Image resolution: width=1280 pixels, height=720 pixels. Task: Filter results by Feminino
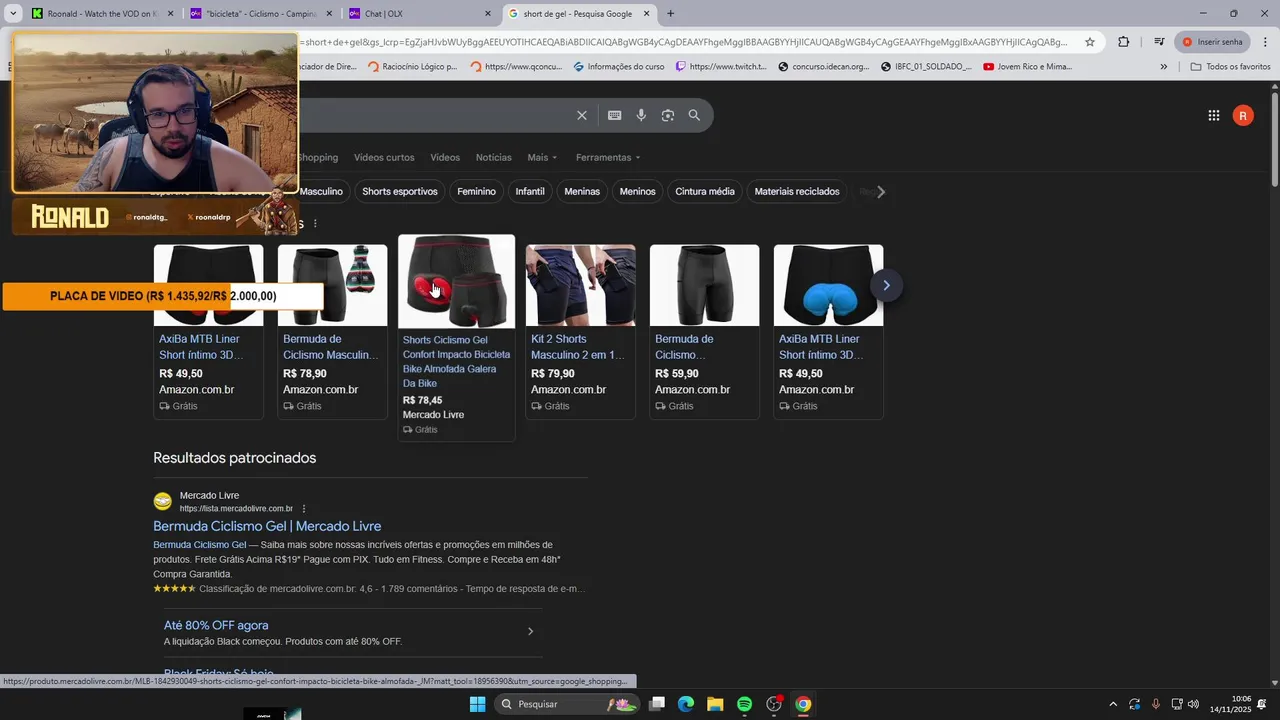[476, 191]
